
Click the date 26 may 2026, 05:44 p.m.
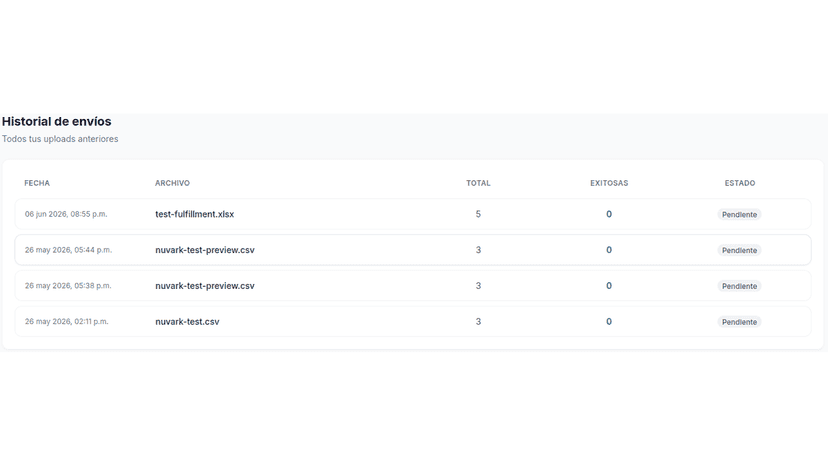tap(68, 250)
